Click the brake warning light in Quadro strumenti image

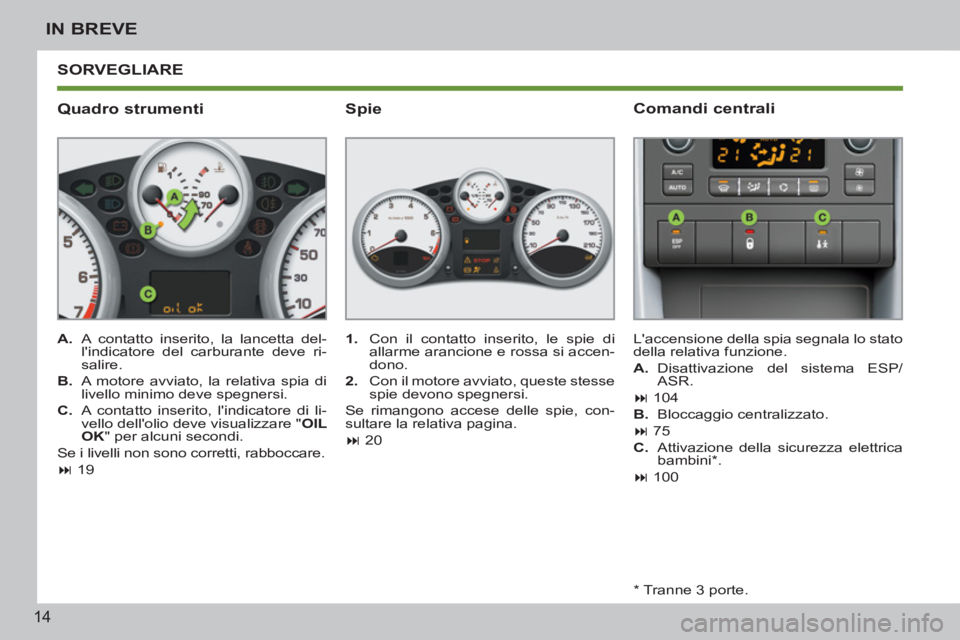(x=133, y=248)
